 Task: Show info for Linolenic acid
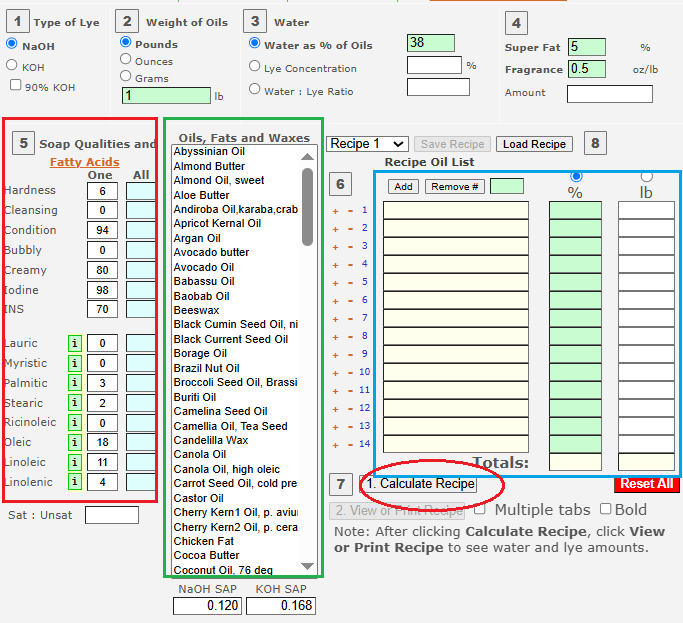point(74,482)
